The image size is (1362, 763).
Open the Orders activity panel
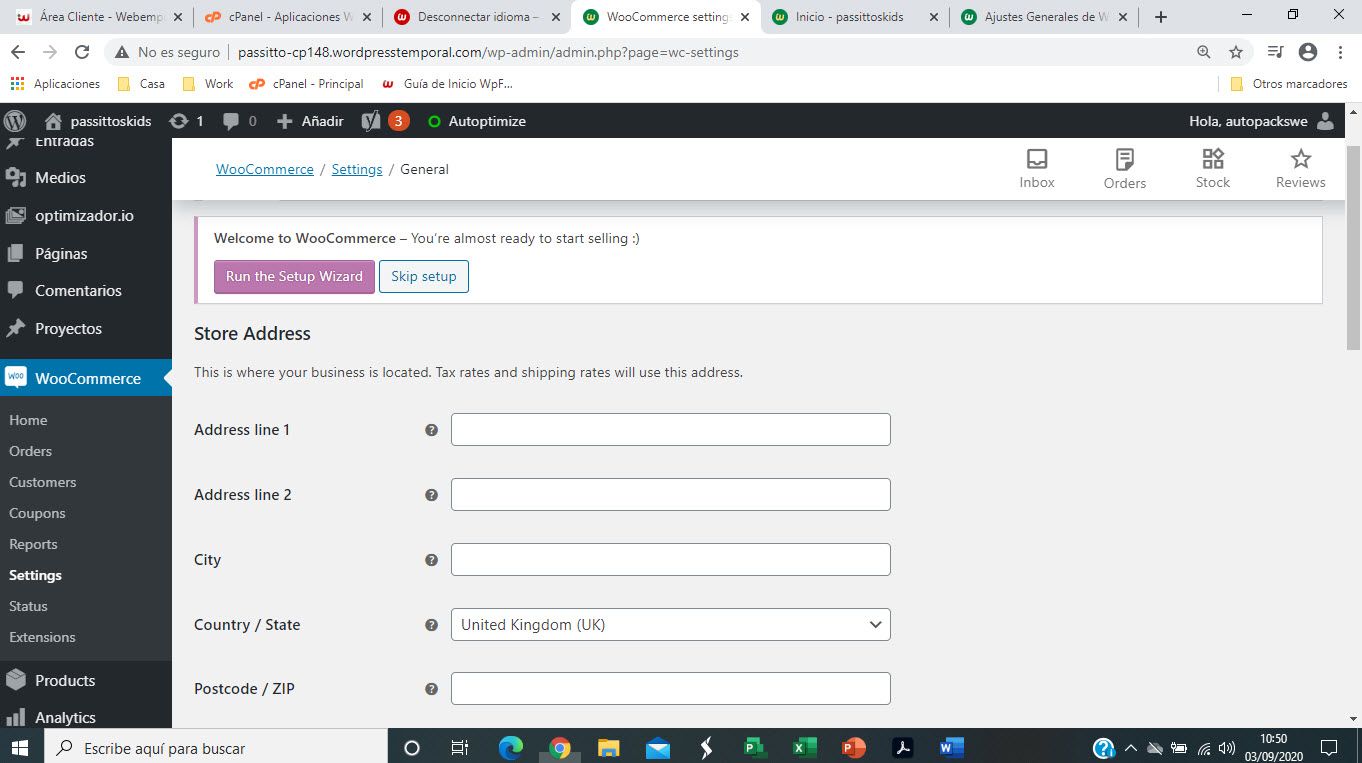[1125, 169]
